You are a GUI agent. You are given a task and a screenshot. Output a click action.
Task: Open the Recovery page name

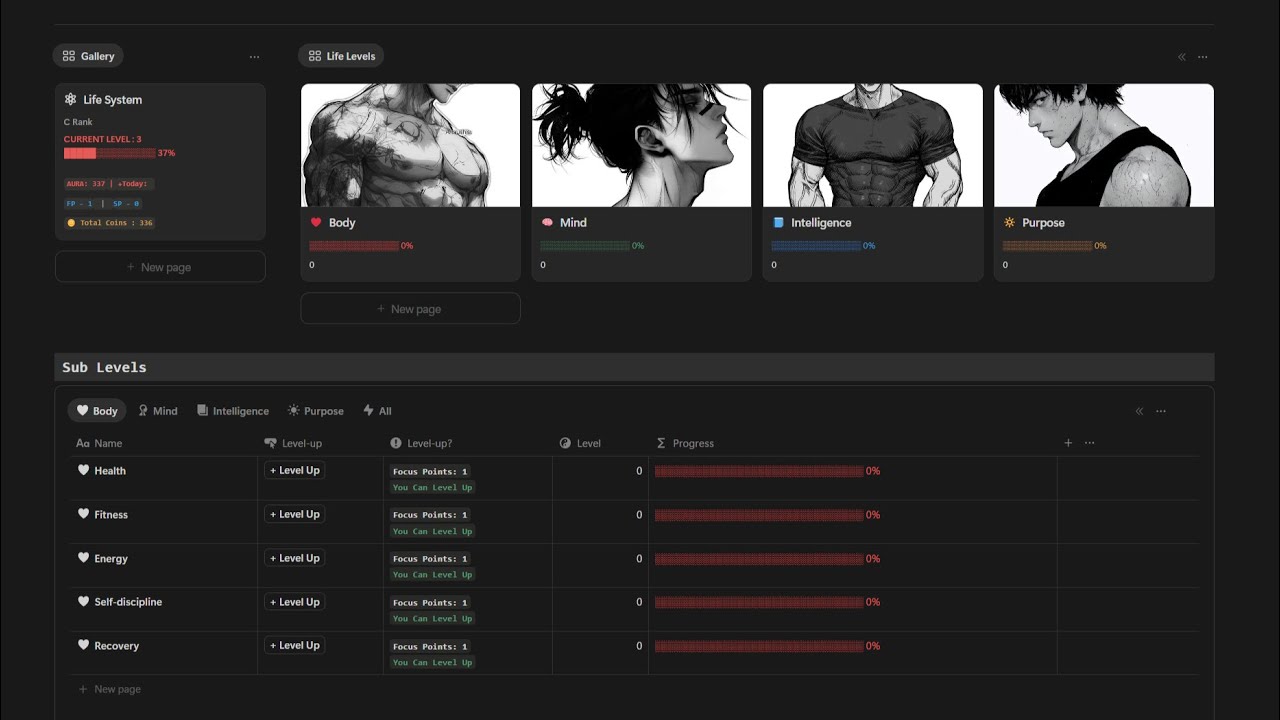pos(116,646)
